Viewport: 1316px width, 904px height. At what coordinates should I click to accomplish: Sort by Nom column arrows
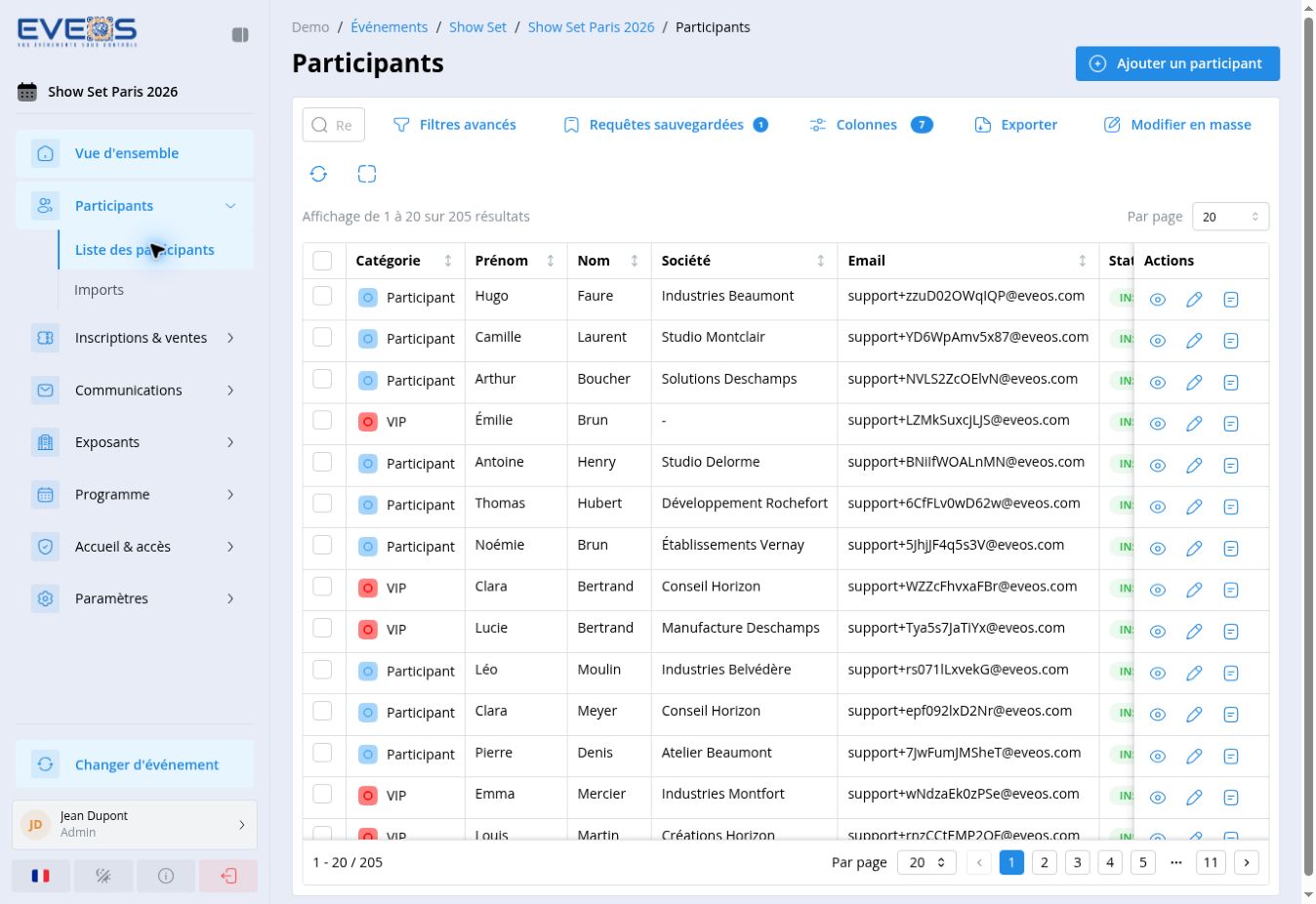pos(635,261)
